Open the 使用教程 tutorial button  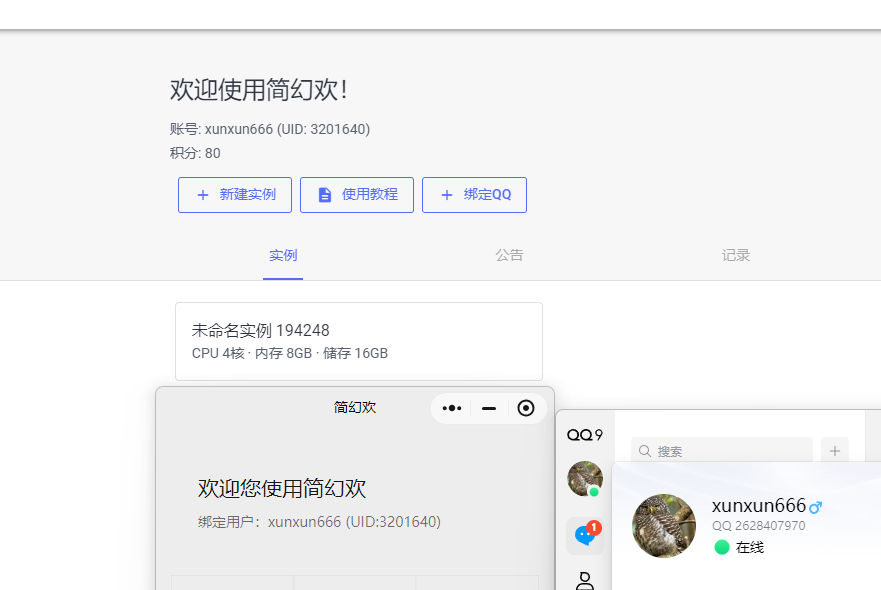(357, 195)
